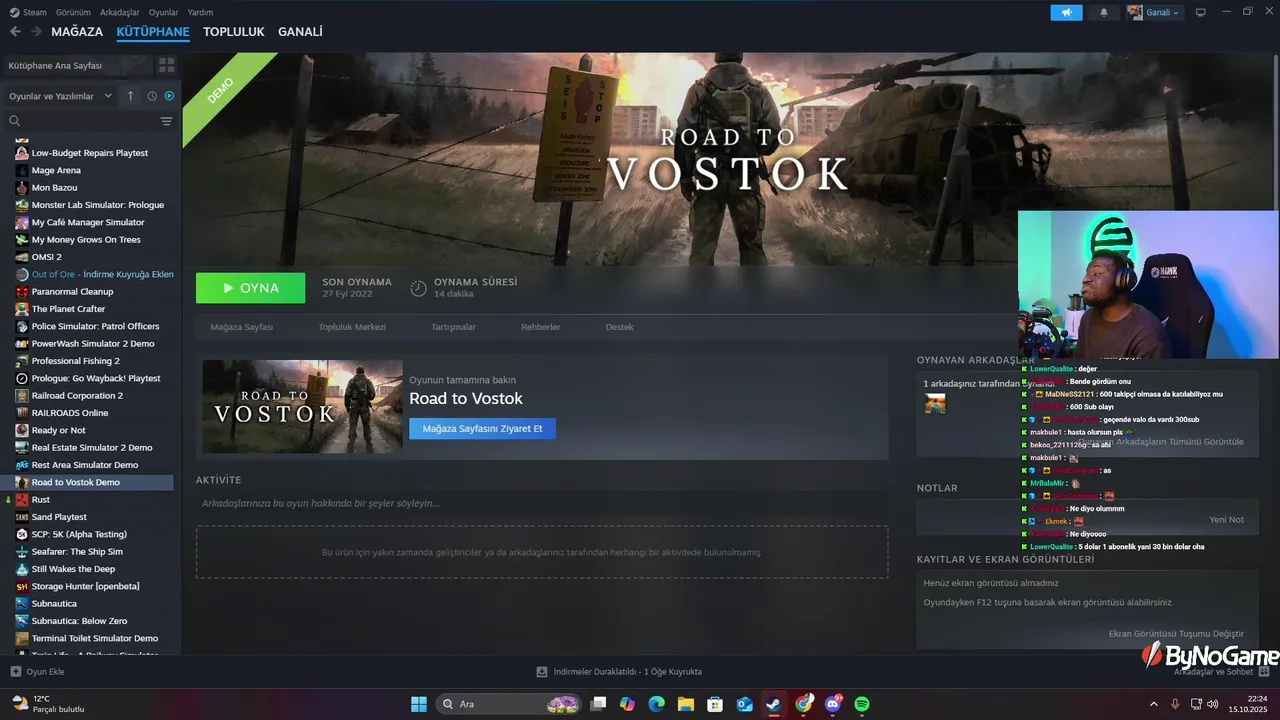Open the Destek link
1280x720 pixels.
(619, 327)
